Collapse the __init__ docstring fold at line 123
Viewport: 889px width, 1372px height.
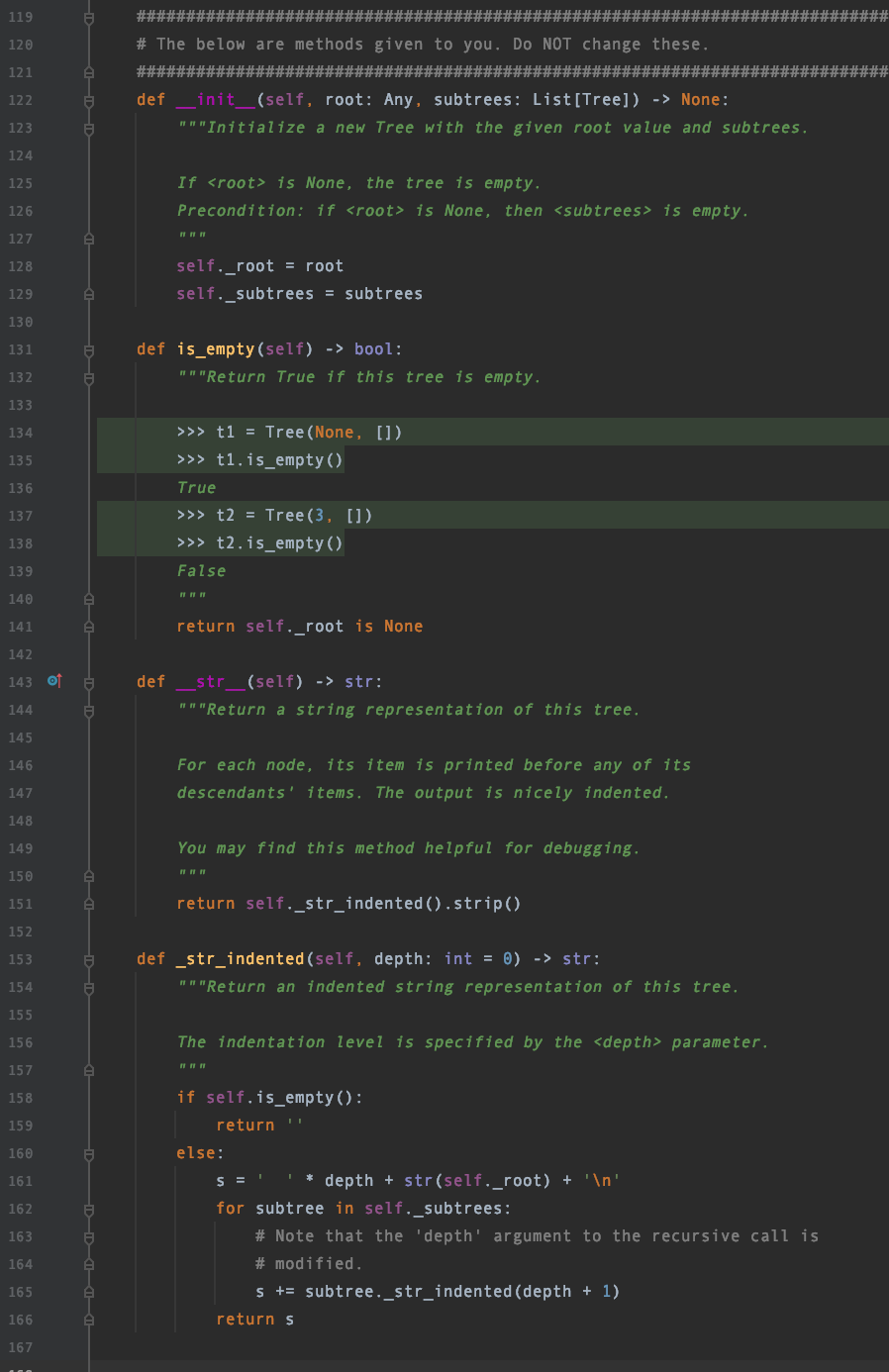[88, 128]
